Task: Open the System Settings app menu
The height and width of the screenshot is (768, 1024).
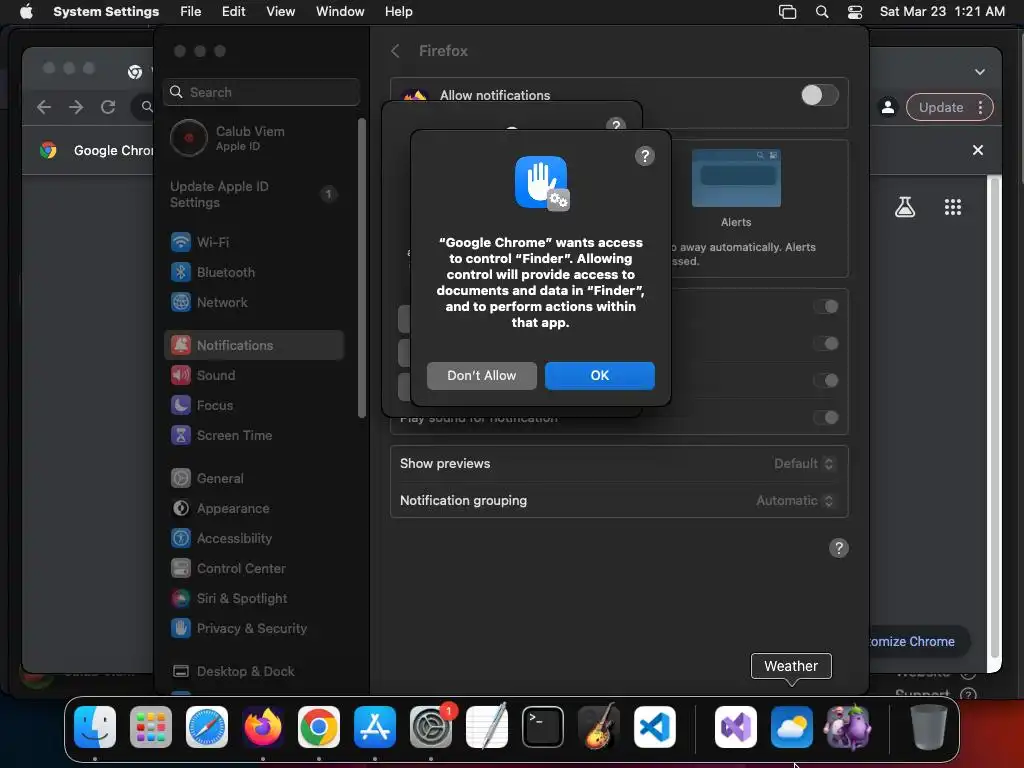Action: (106, 12)
